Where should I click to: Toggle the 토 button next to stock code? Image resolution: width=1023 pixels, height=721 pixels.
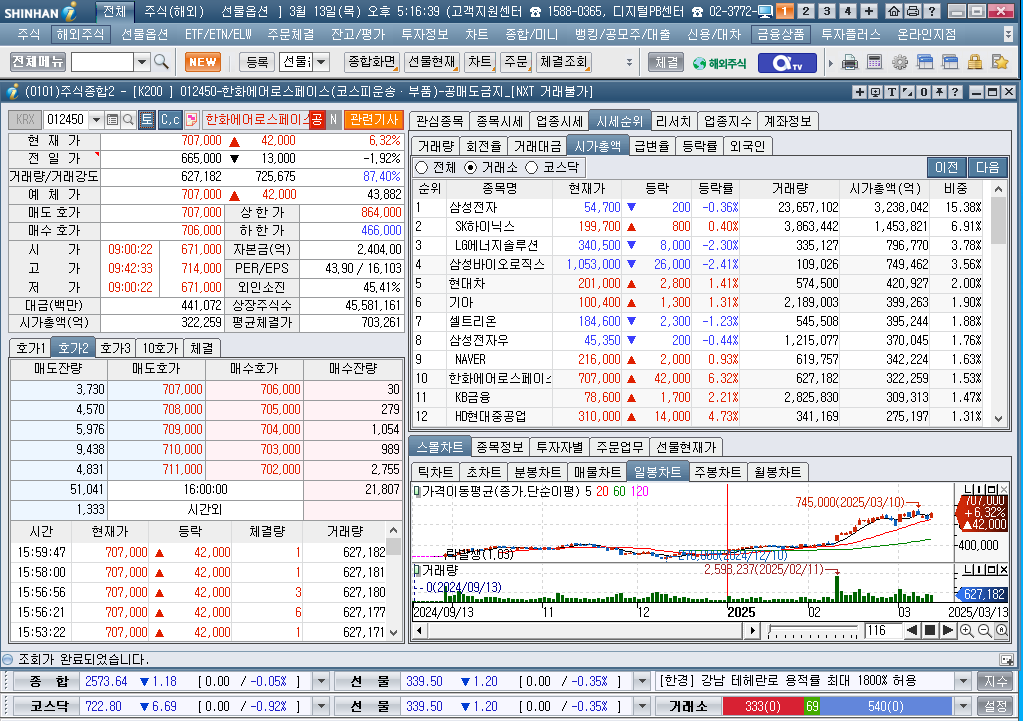click(x=147, y=119)
